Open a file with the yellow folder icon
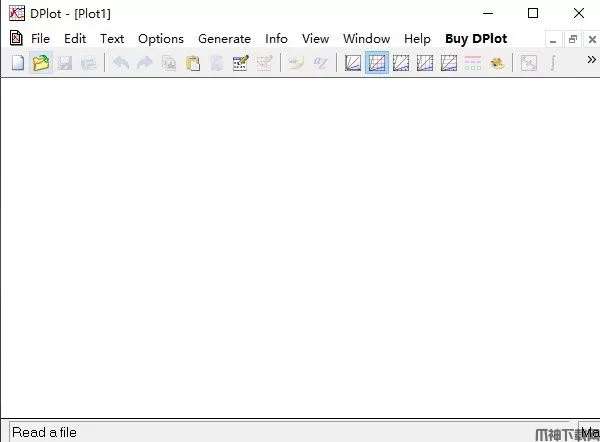The width and height of the screenshot is (600, 442). point(41,63)
